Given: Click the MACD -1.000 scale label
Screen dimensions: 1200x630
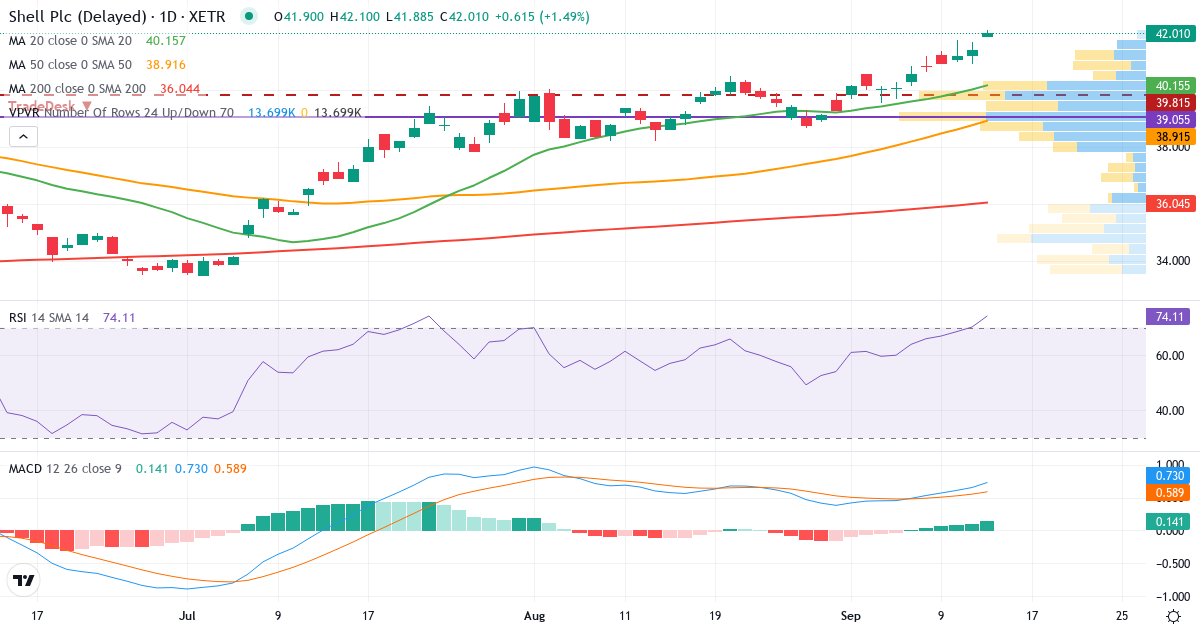Looking at the screenshot, I should 1171,595.
